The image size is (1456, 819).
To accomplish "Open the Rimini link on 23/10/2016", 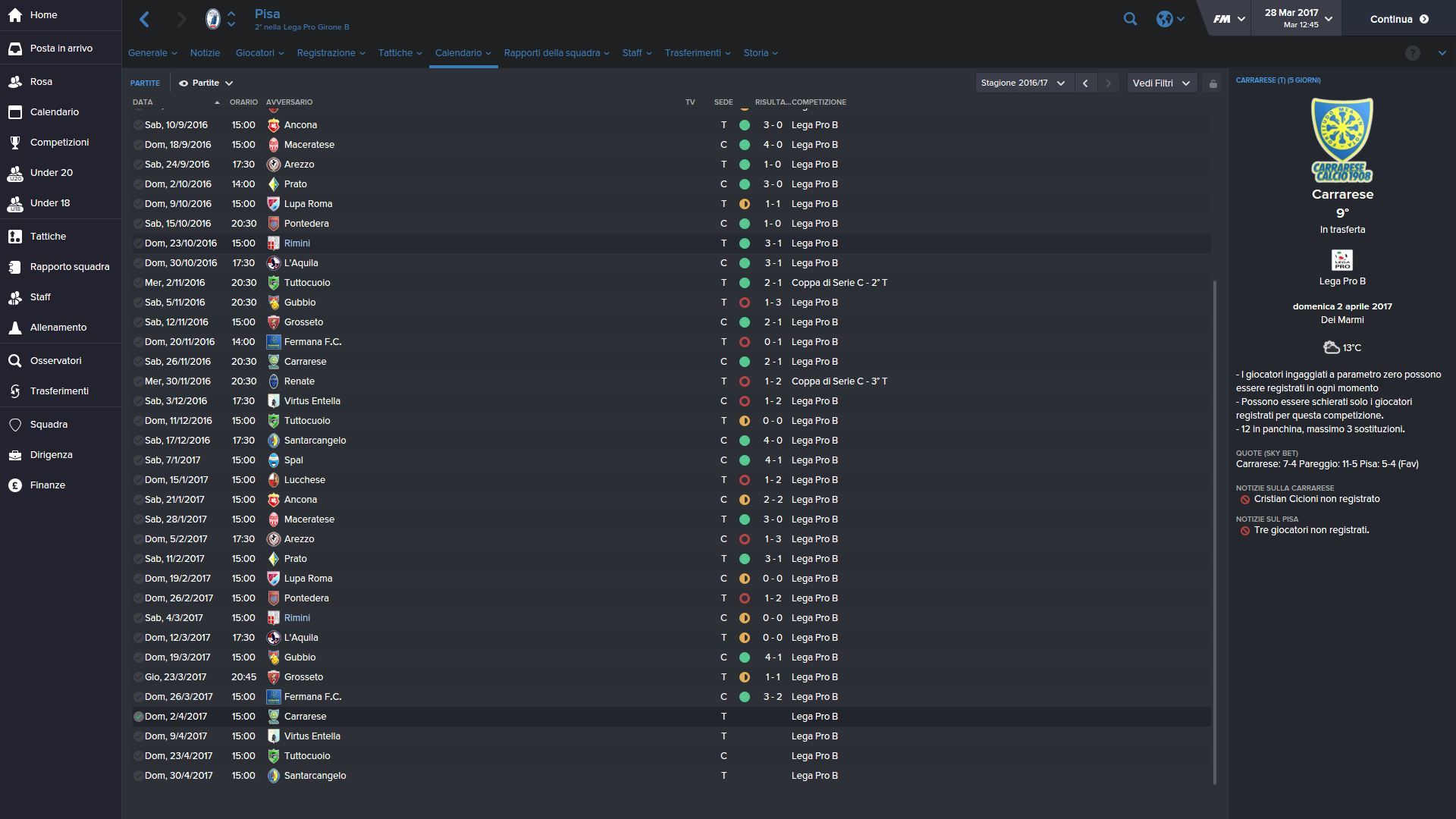I will click(x=297, y=243).
